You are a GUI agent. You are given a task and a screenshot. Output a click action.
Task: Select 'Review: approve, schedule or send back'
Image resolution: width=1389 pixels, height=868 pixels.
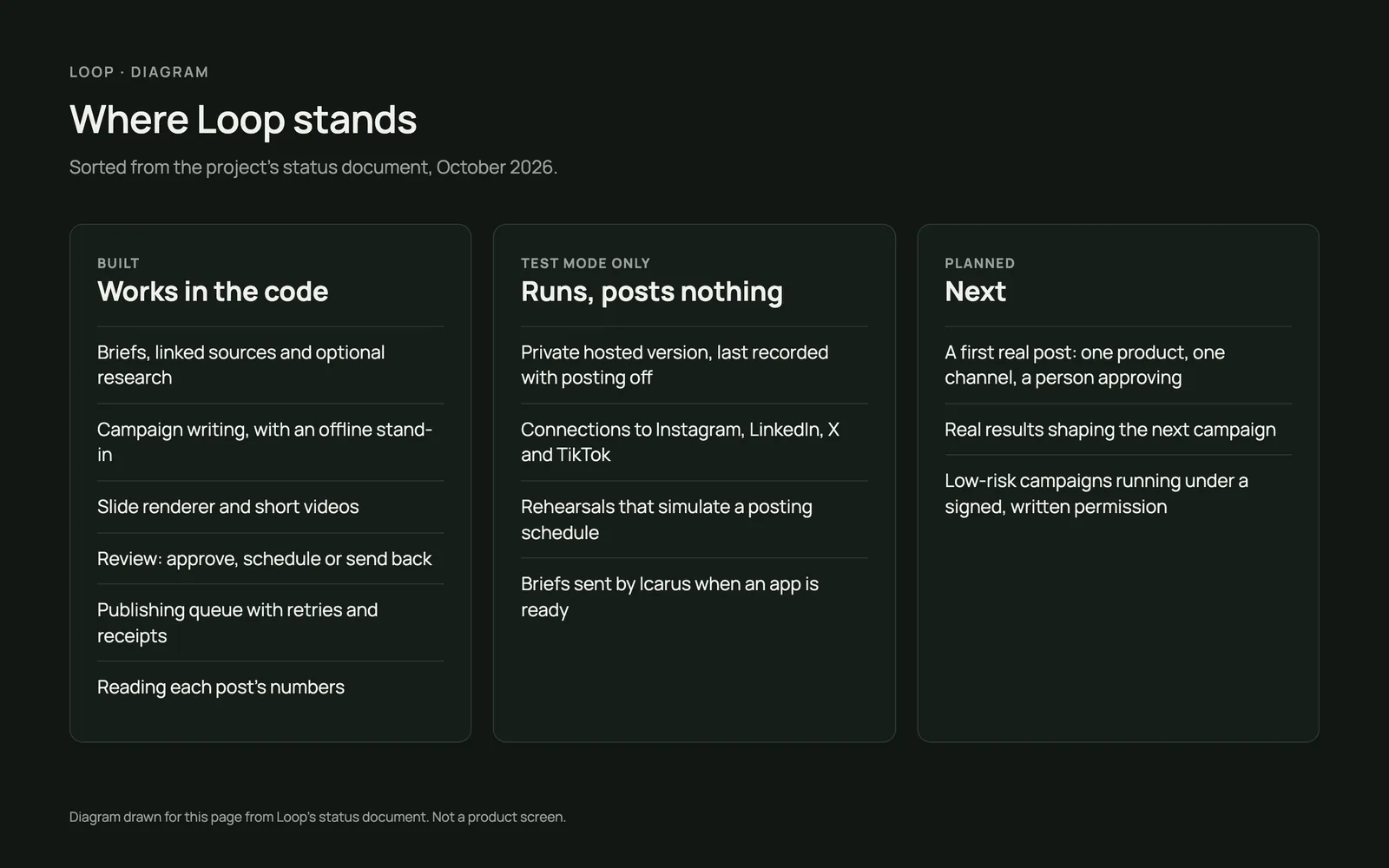(270, 558)
